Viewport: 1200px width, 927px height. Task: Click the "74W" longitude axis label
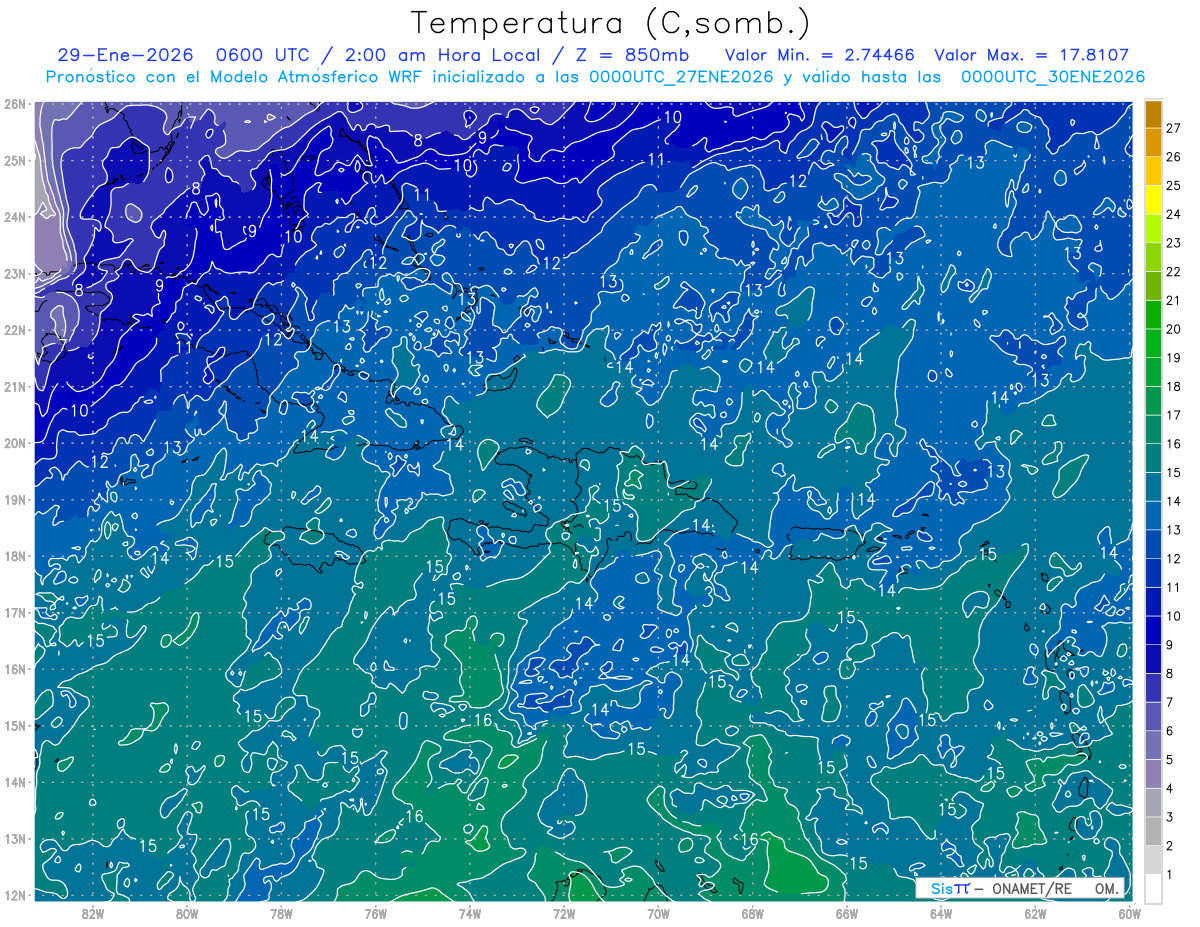coord(470,912)
